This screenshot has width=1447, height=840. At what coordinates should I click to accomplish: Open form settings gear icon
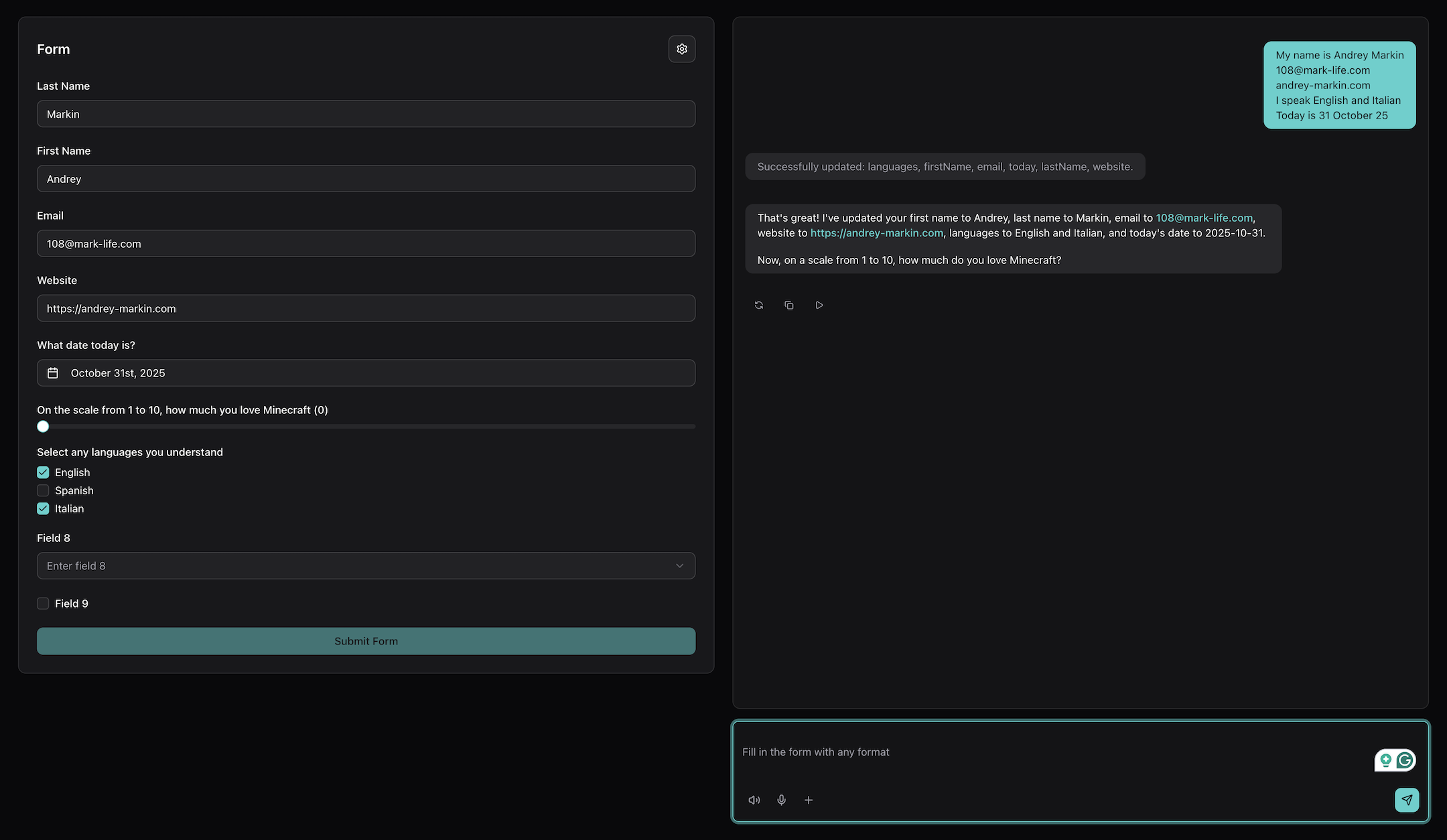tap(681, 49)
